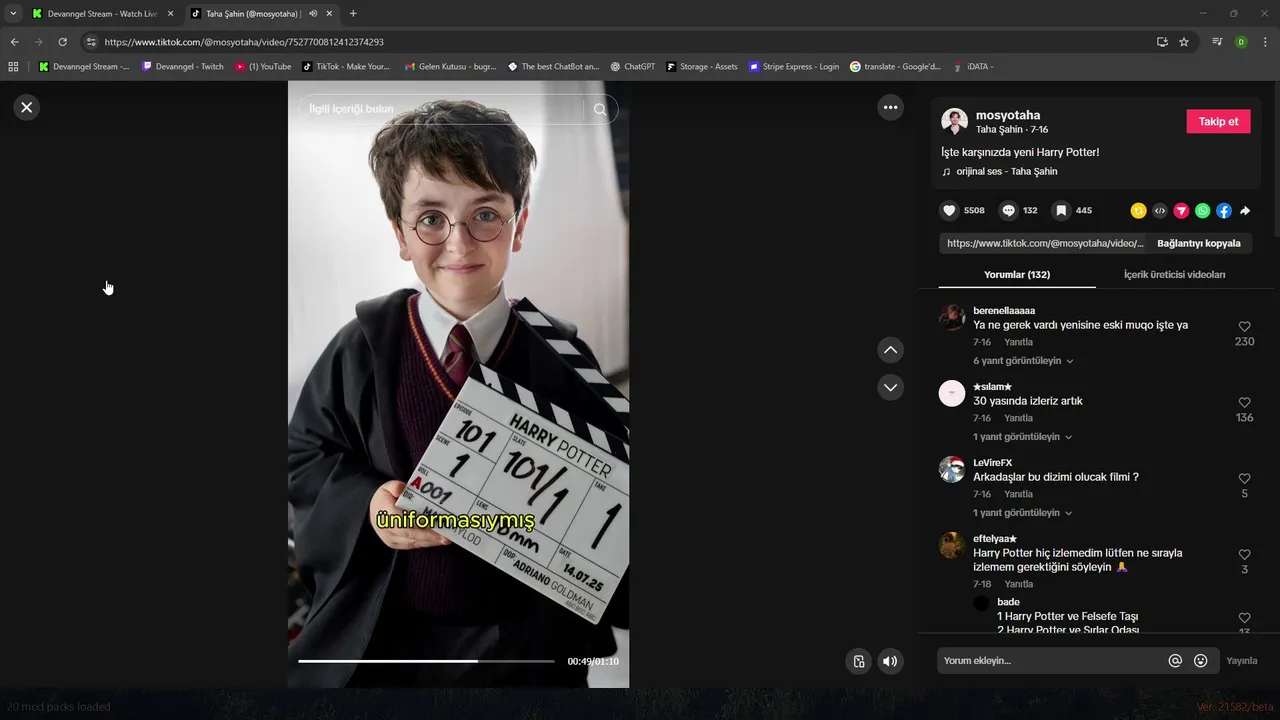Like the video with heart icon
Screen dimensions: 1280x720
pyautogui.click(x=949, y=210)
